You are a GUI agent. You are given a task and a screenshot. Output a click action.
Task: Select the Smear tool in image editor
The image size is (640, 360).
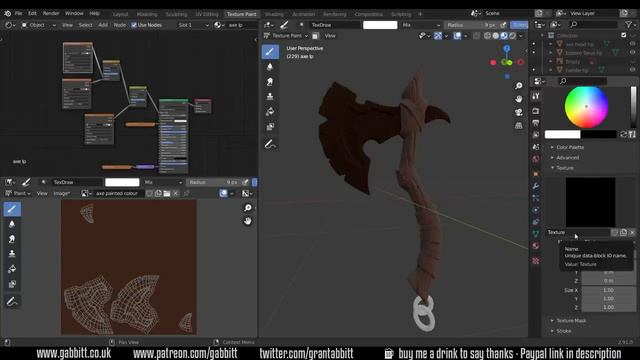pos(12,239)
